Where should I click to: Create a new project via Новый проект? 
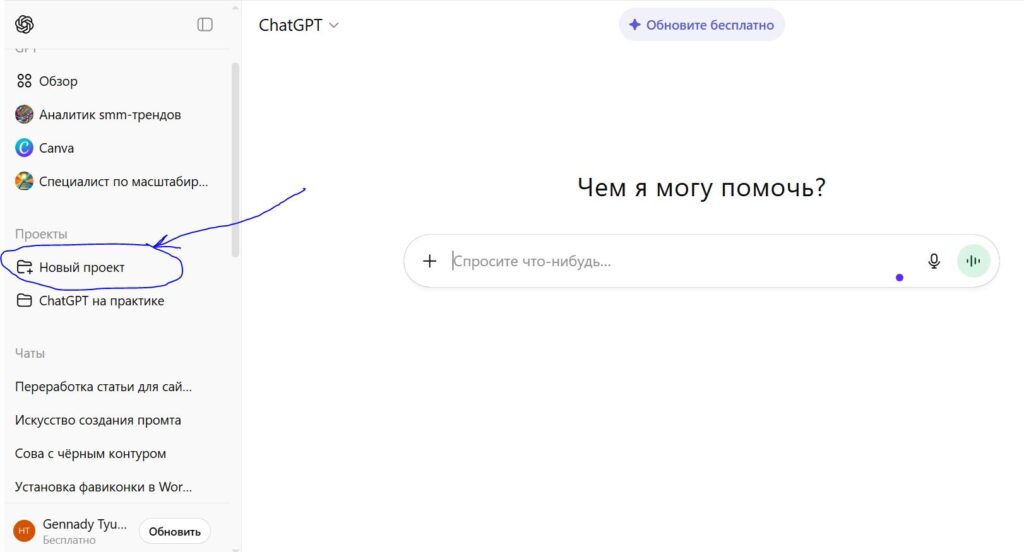tap(82, 268)
